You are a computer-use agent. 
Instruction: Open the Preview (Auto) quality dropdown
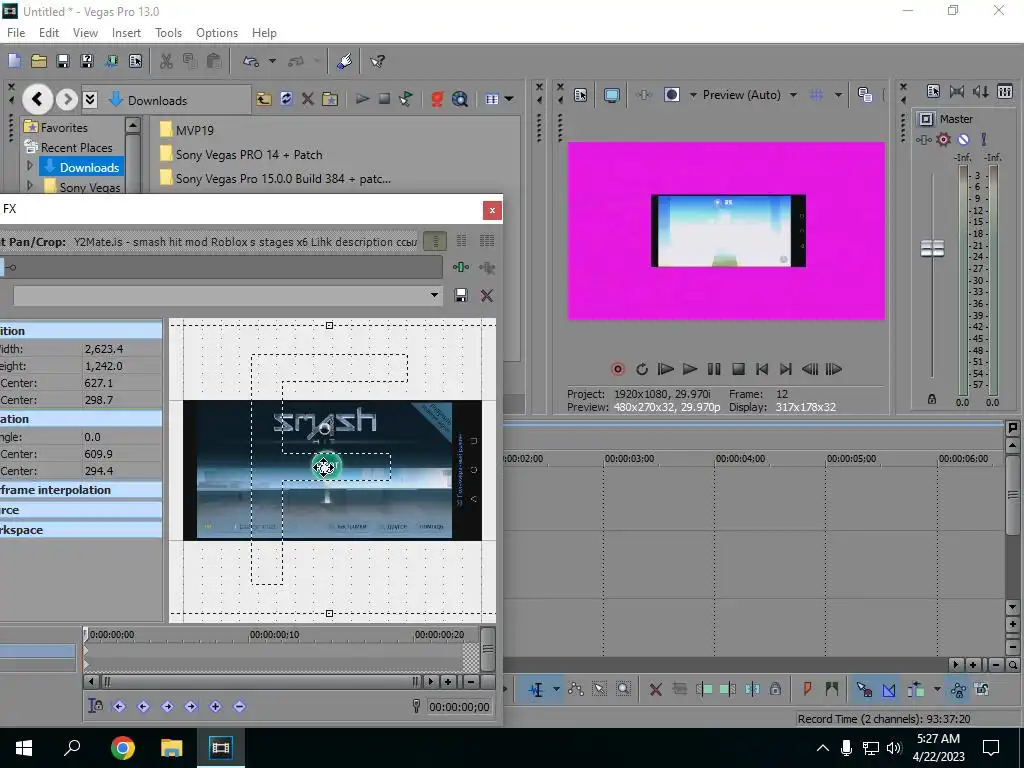[x=793, y=95]
